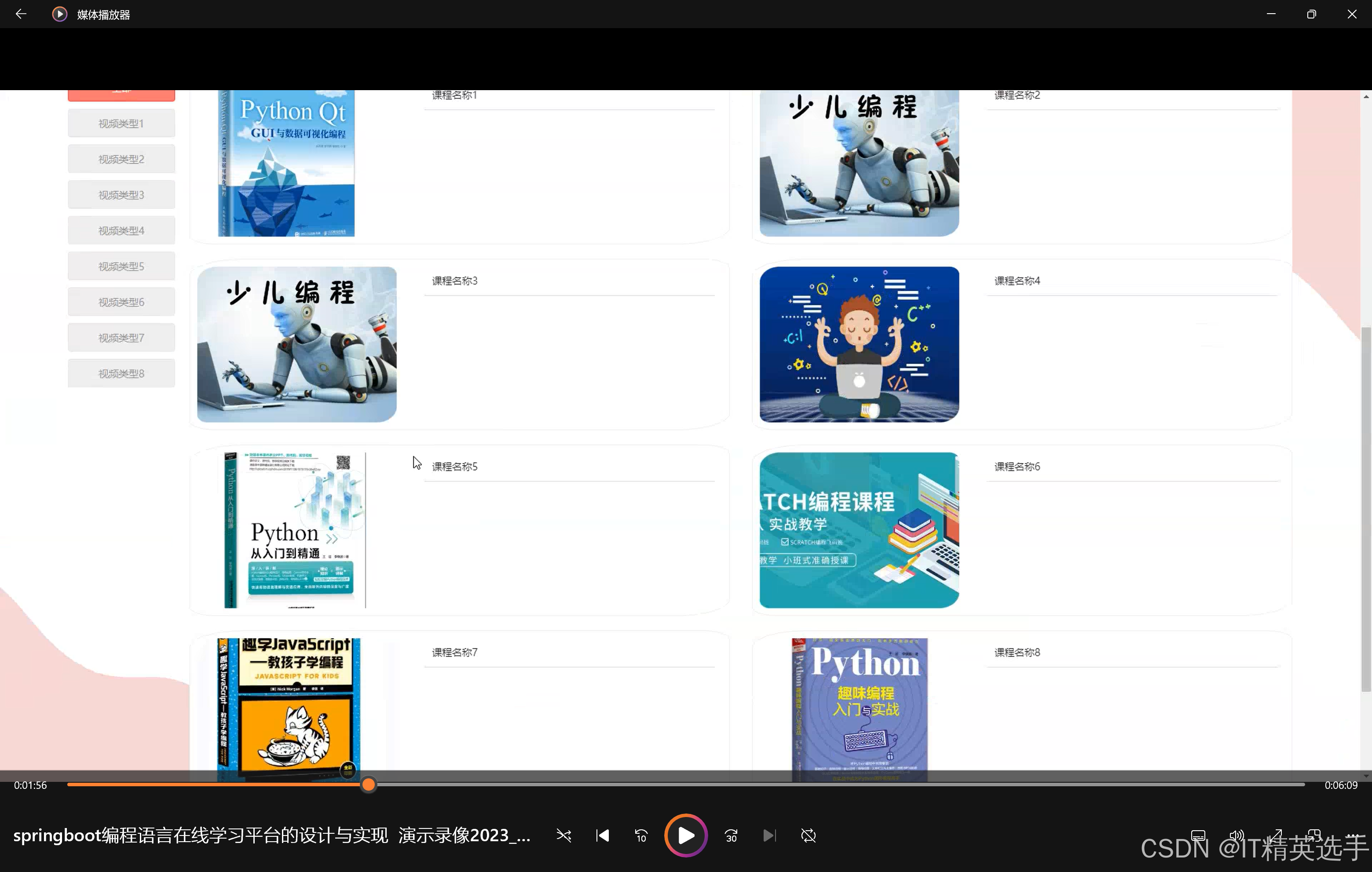Viewport: 1372px width, 872px height.
Task: Click the Media Player app logo
Action: tap(59, 14)
